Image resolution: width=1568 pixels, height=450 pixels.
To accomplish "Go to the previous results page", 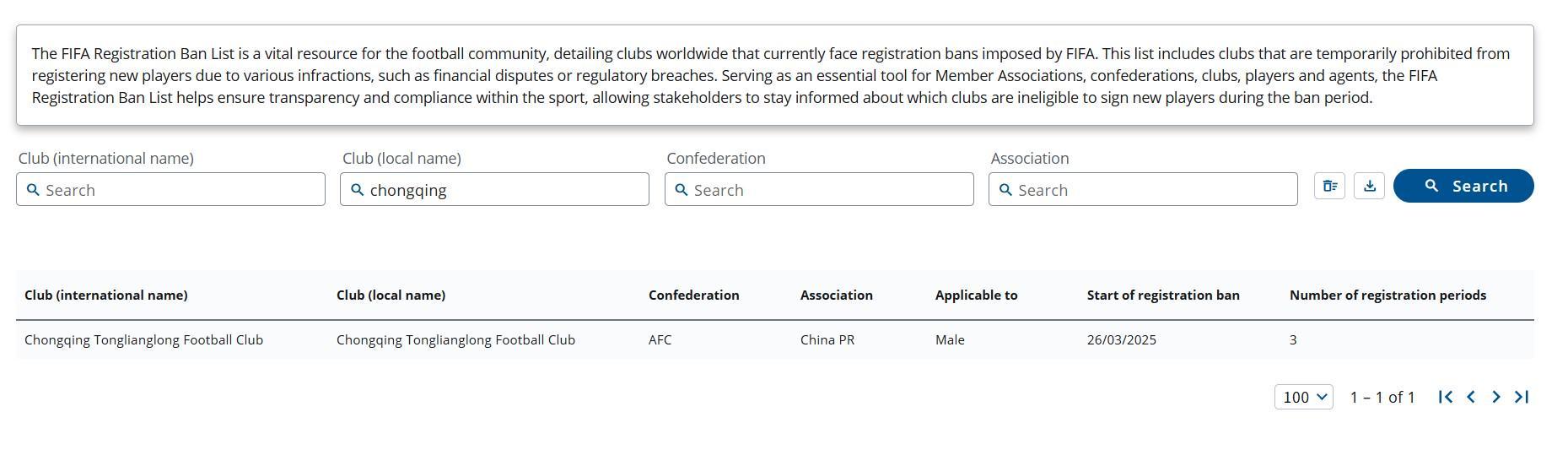I will [1471, 397].
